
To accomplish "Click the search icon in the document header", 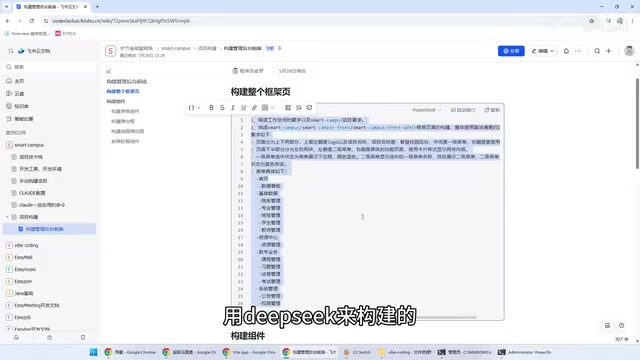I will [x=597, y=51].
